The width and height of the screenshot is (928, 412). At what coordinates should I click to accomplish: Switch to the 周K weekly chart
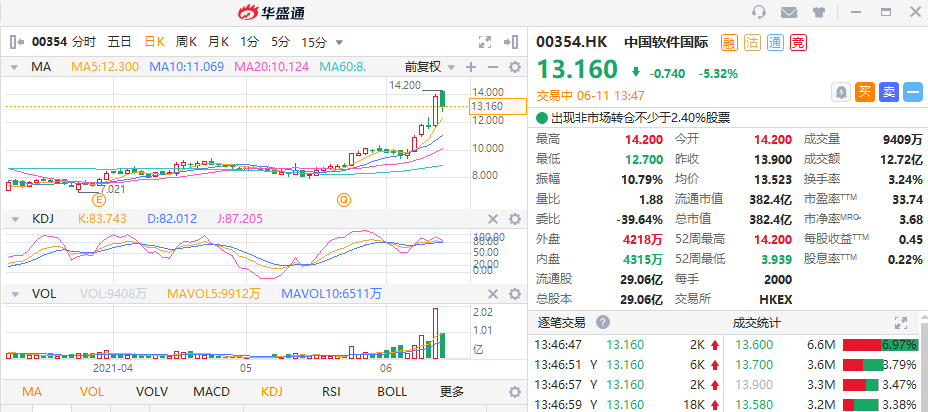click(186, 42)
